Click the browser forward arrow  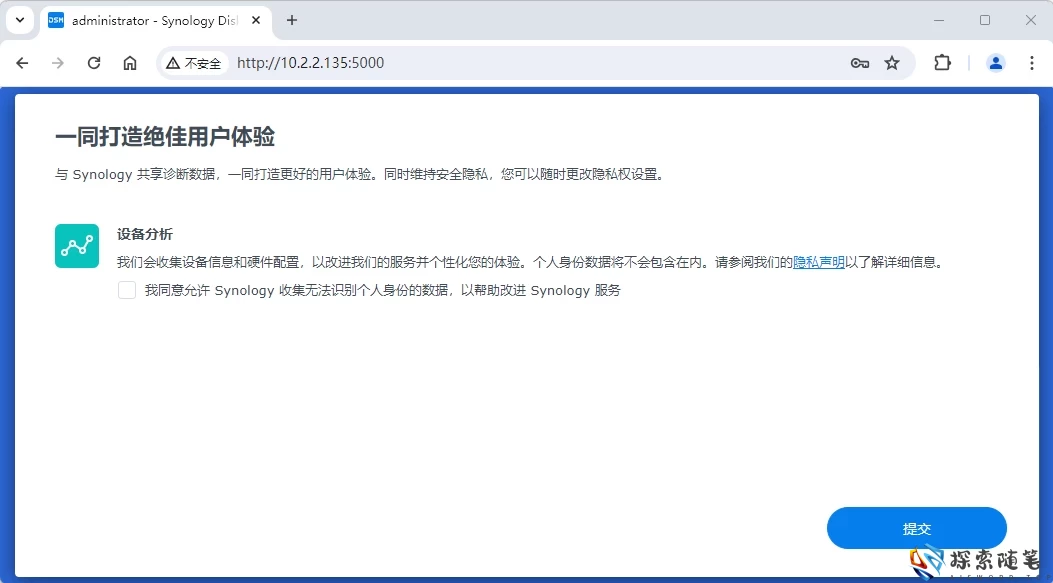(58, 62)
